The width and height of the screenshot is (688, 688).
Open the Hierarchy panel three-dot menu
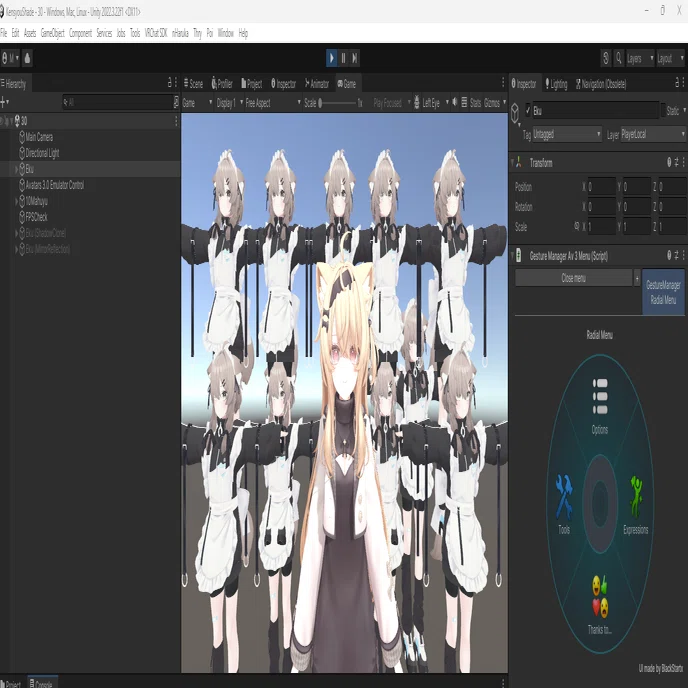pyautogui.click(x=176, y=82)
